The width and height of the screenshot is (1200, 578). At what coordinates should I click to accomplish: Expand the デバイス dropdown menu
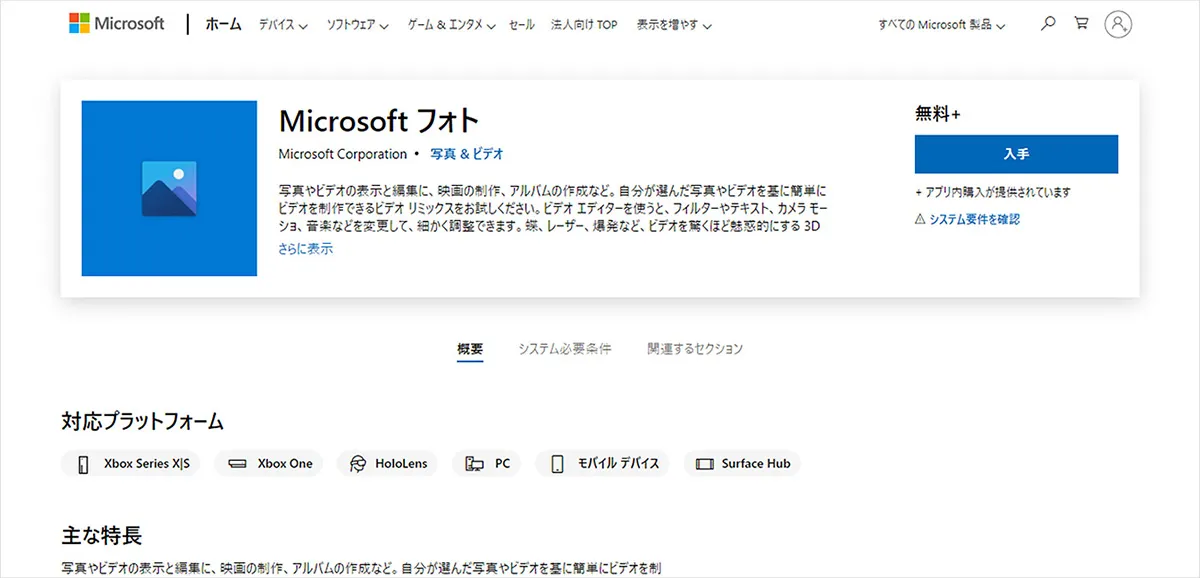(x=279, y=24)
